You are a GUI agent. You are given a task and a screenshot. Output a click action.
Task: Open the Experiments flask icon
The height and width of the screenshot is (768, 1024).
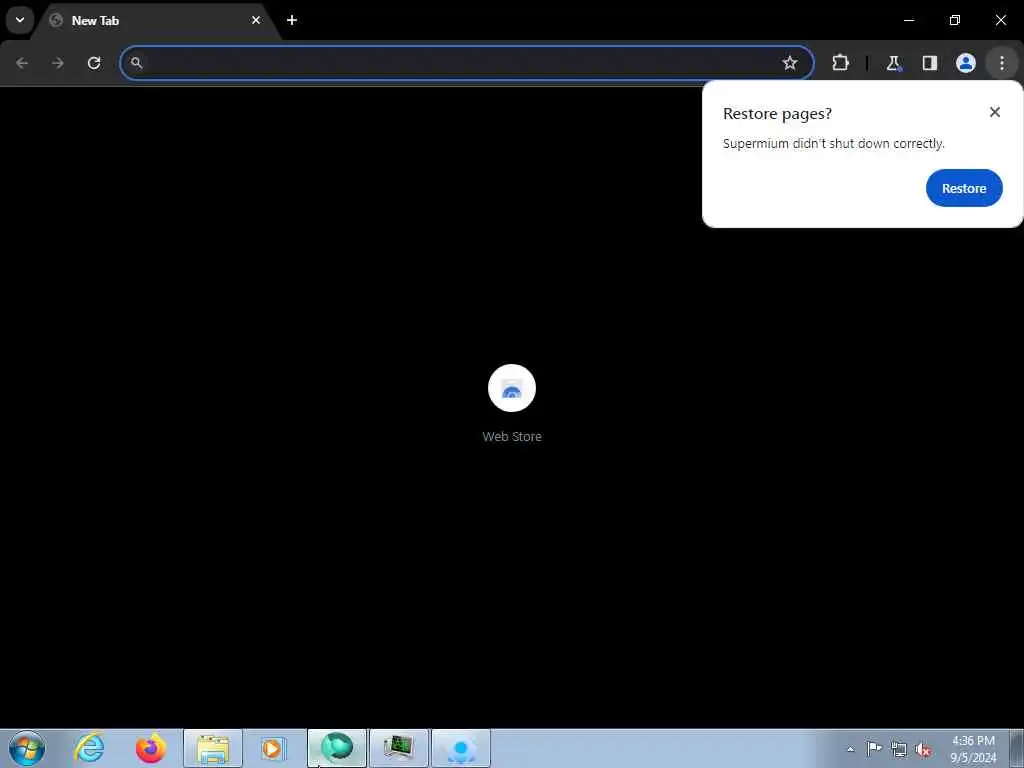[893, 63]
